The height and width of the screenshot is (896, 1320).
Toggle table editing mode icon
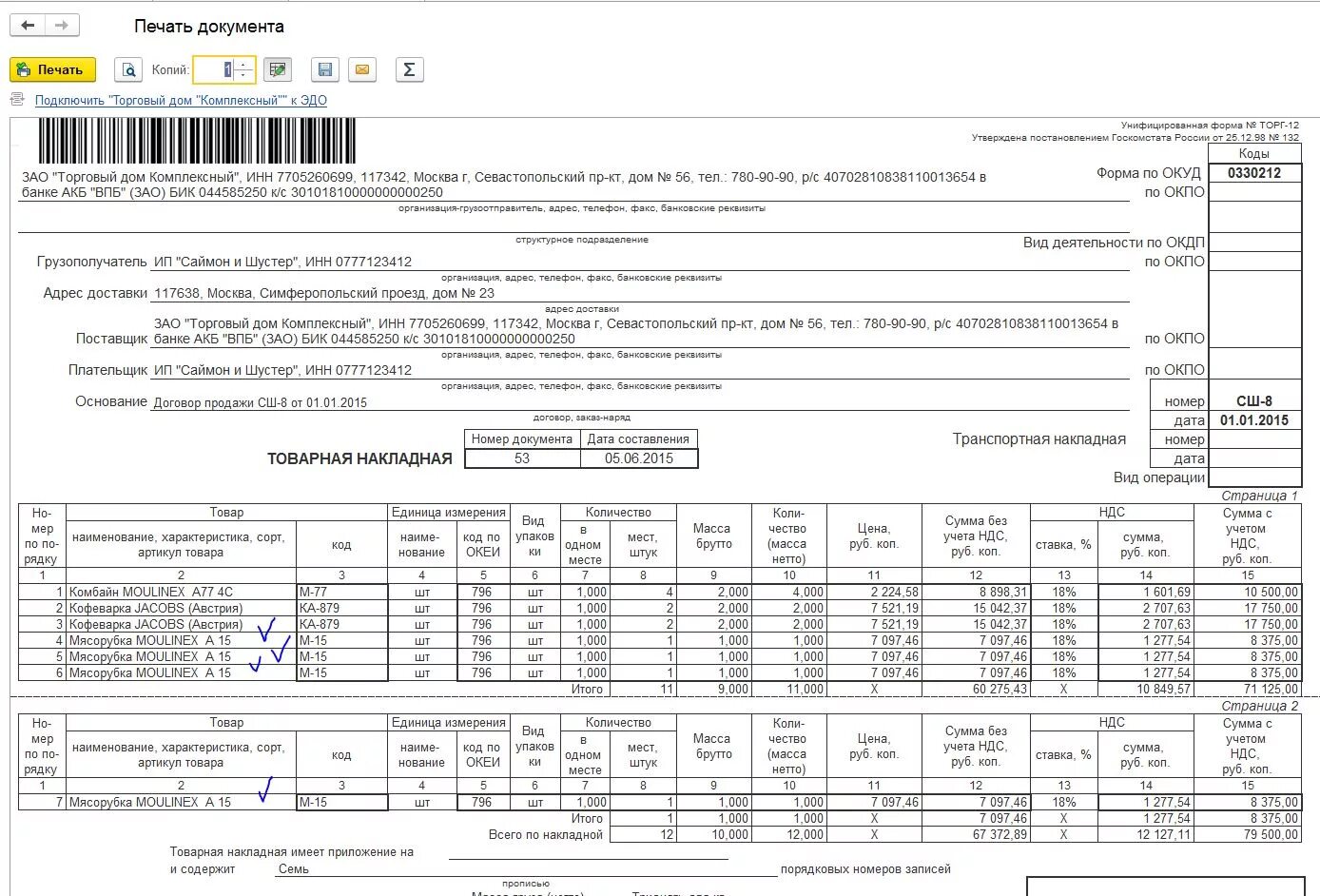[277, 69]
